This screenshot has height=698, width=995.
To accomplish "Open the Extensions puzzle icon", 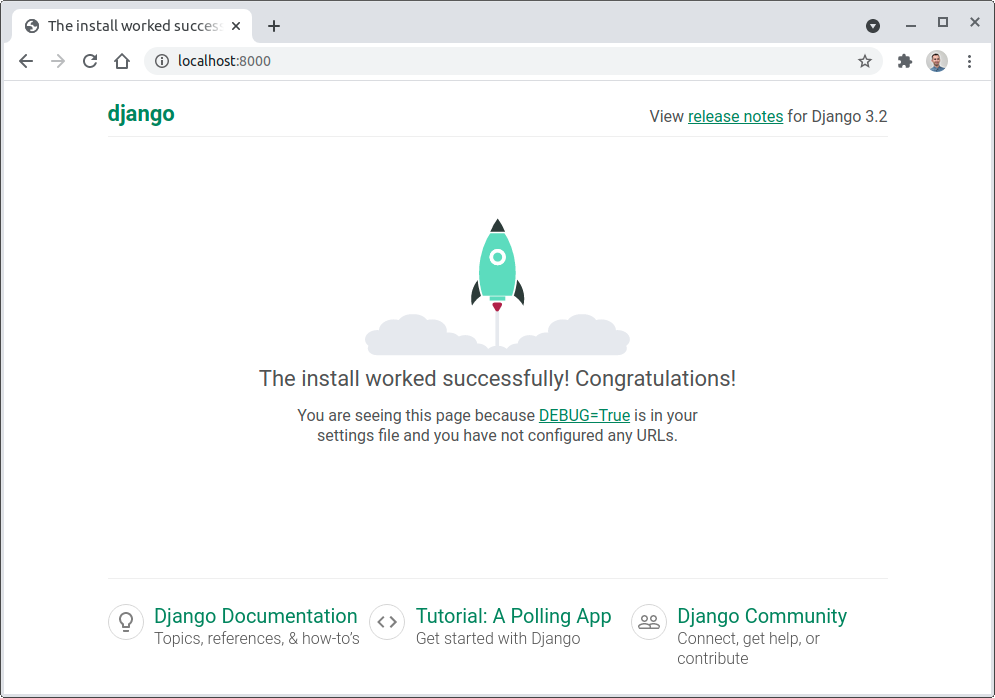I will pyautogui.click(x=904, y=61).
